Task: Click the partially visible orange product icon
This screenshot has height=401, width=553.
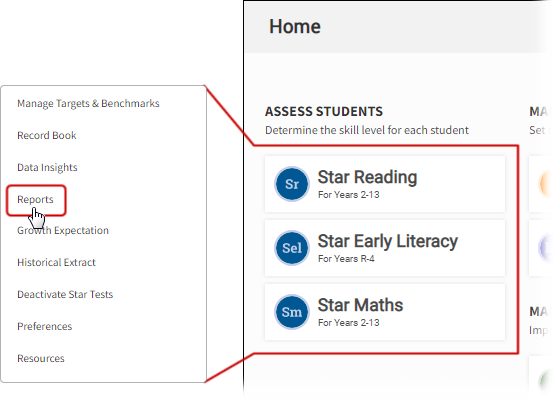Action: pos(546,184)
